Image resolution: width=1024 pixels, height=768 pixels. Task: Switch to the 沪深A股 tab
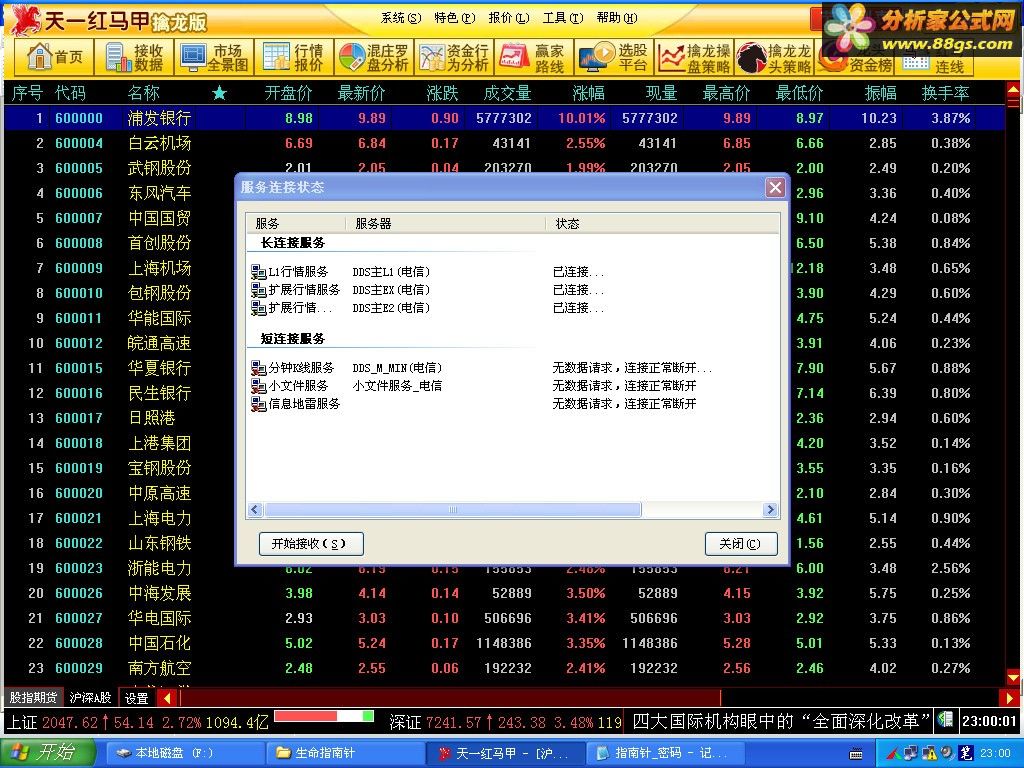(x=90, y=698)
